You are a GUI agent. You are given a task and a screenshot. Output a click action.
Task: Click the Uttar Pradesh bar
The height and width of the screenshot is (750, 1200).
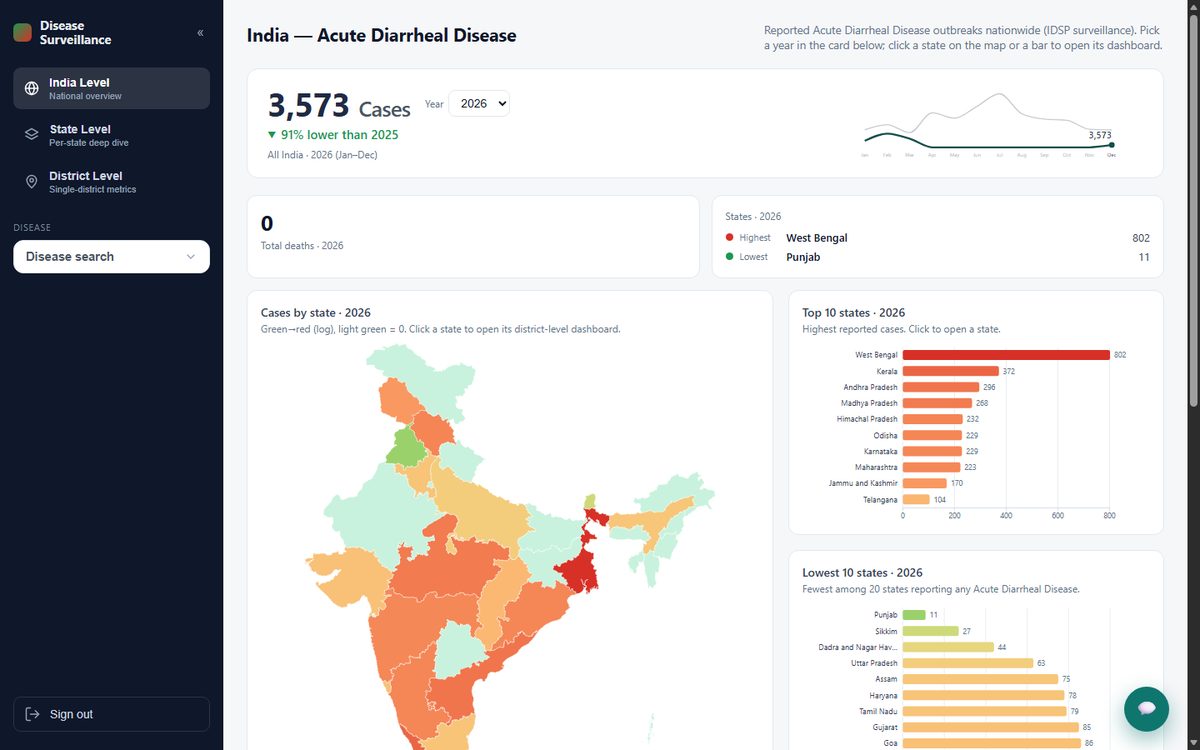click(968, 663)
